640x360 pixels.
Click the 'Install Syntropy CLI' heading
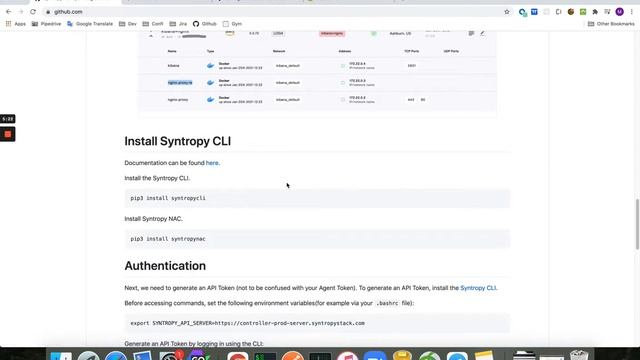click(x=178, y=141)
